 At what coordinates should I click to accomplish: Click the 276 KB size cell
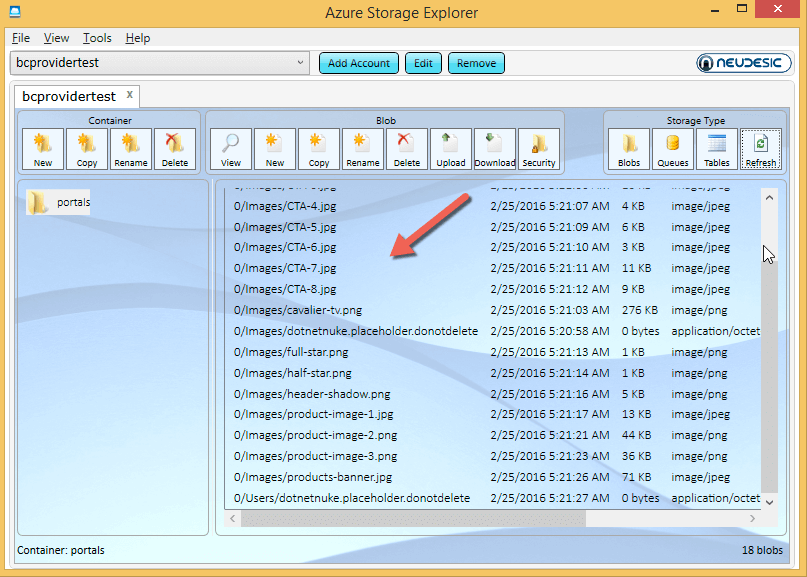pos(640,310)
